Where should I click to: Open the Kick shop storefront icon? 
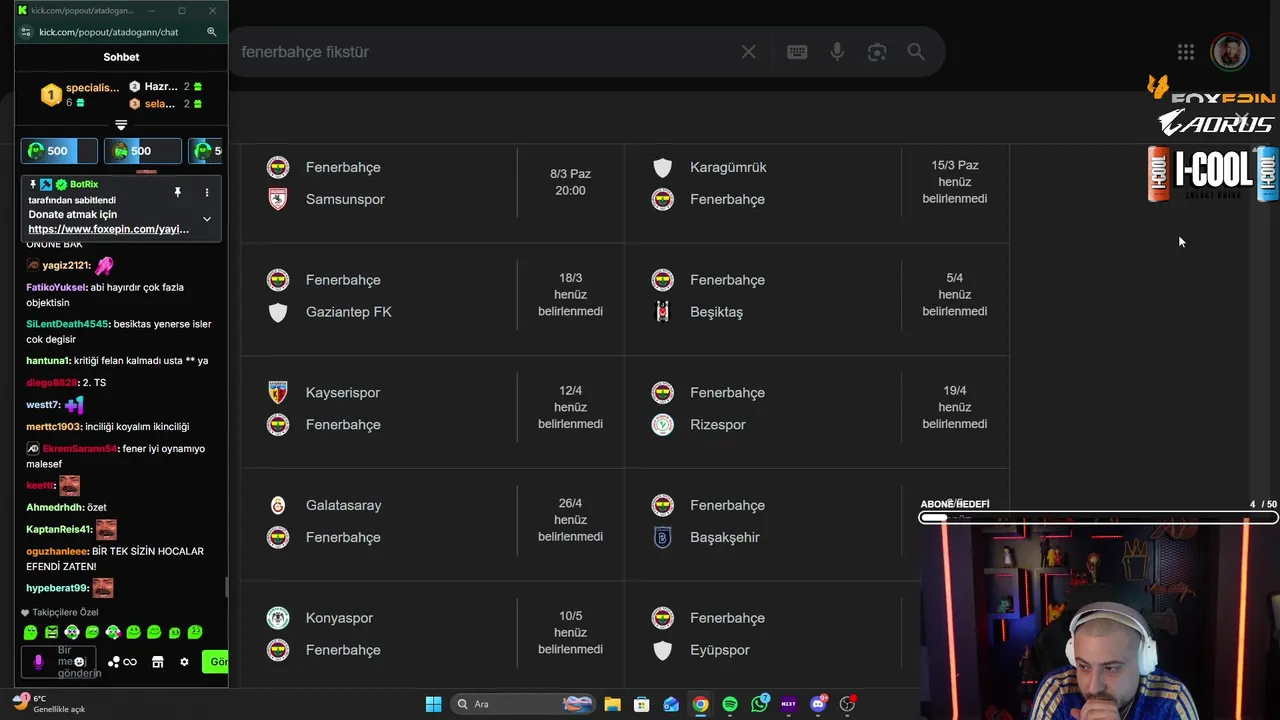pyautogui.click(x=157, y=662)
